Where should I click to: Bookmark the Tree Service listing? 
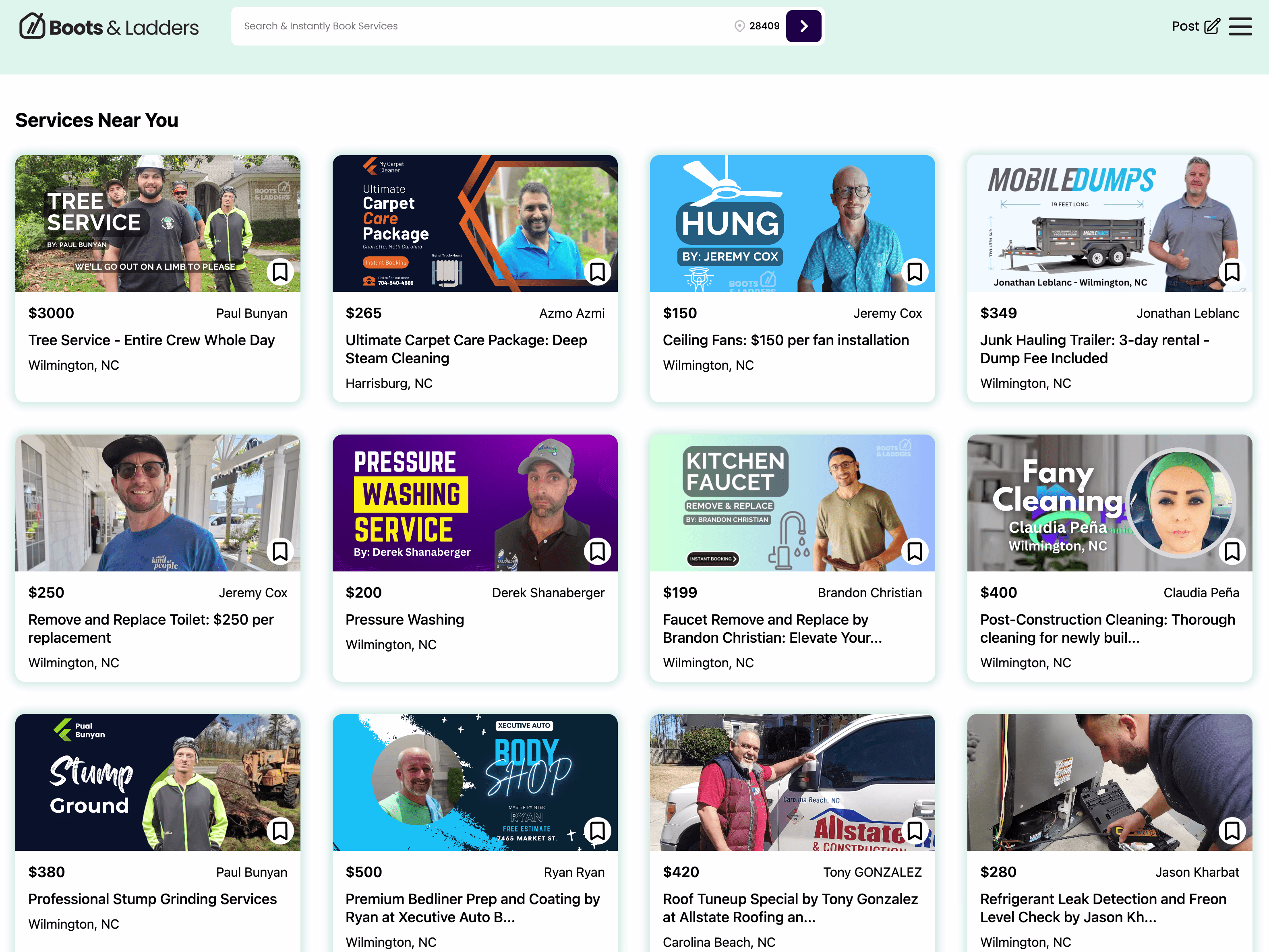coord(280,272)
